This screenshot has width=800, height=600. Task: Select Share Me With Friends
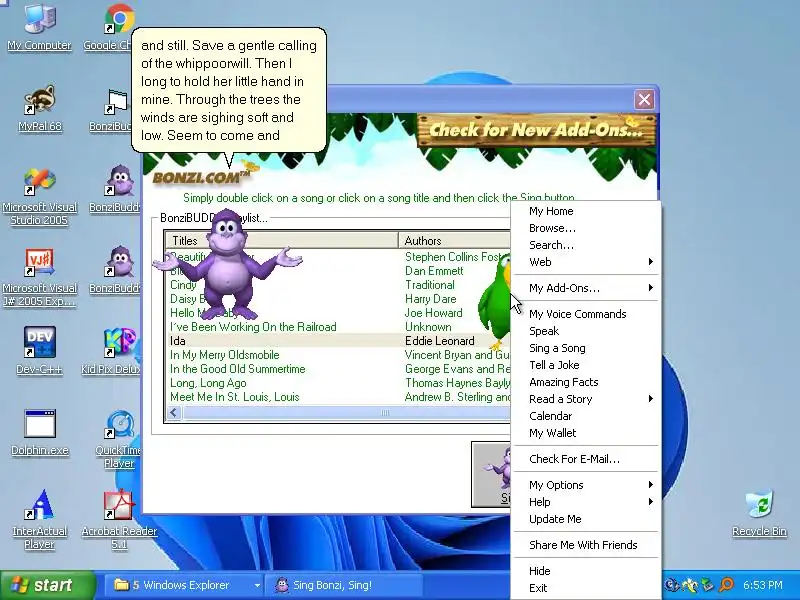click(585, 545)
